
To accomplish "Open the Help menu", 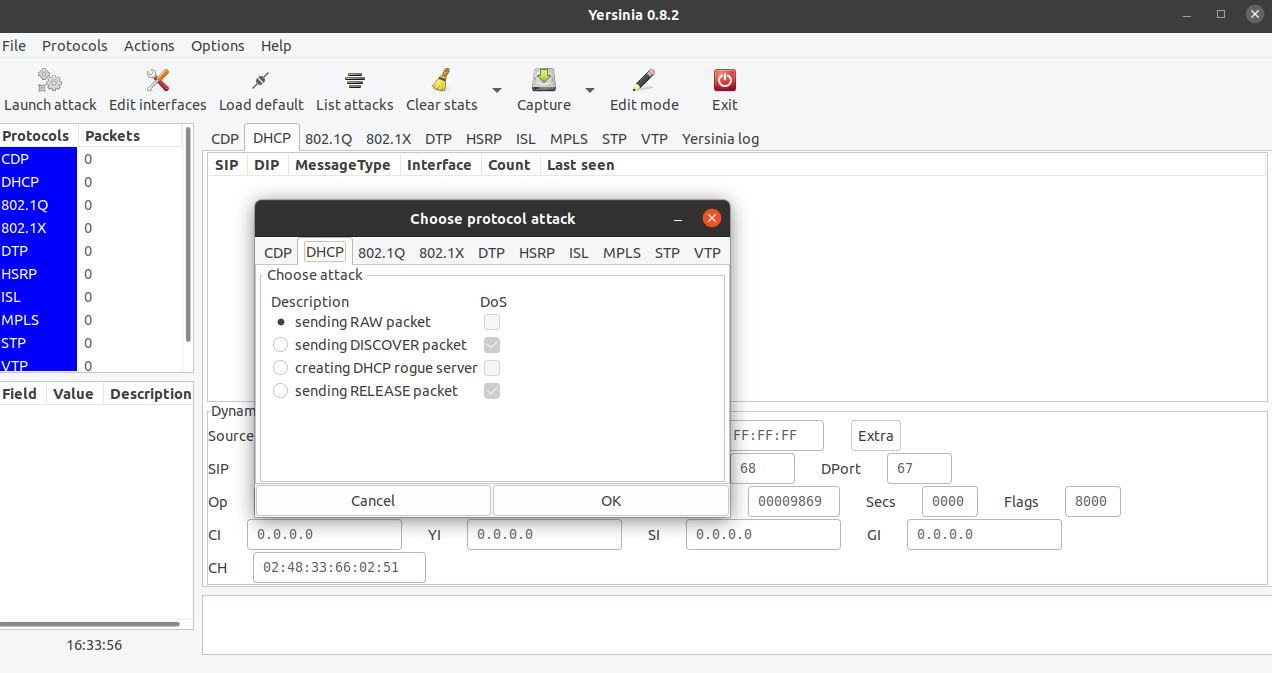I will 276,46.
